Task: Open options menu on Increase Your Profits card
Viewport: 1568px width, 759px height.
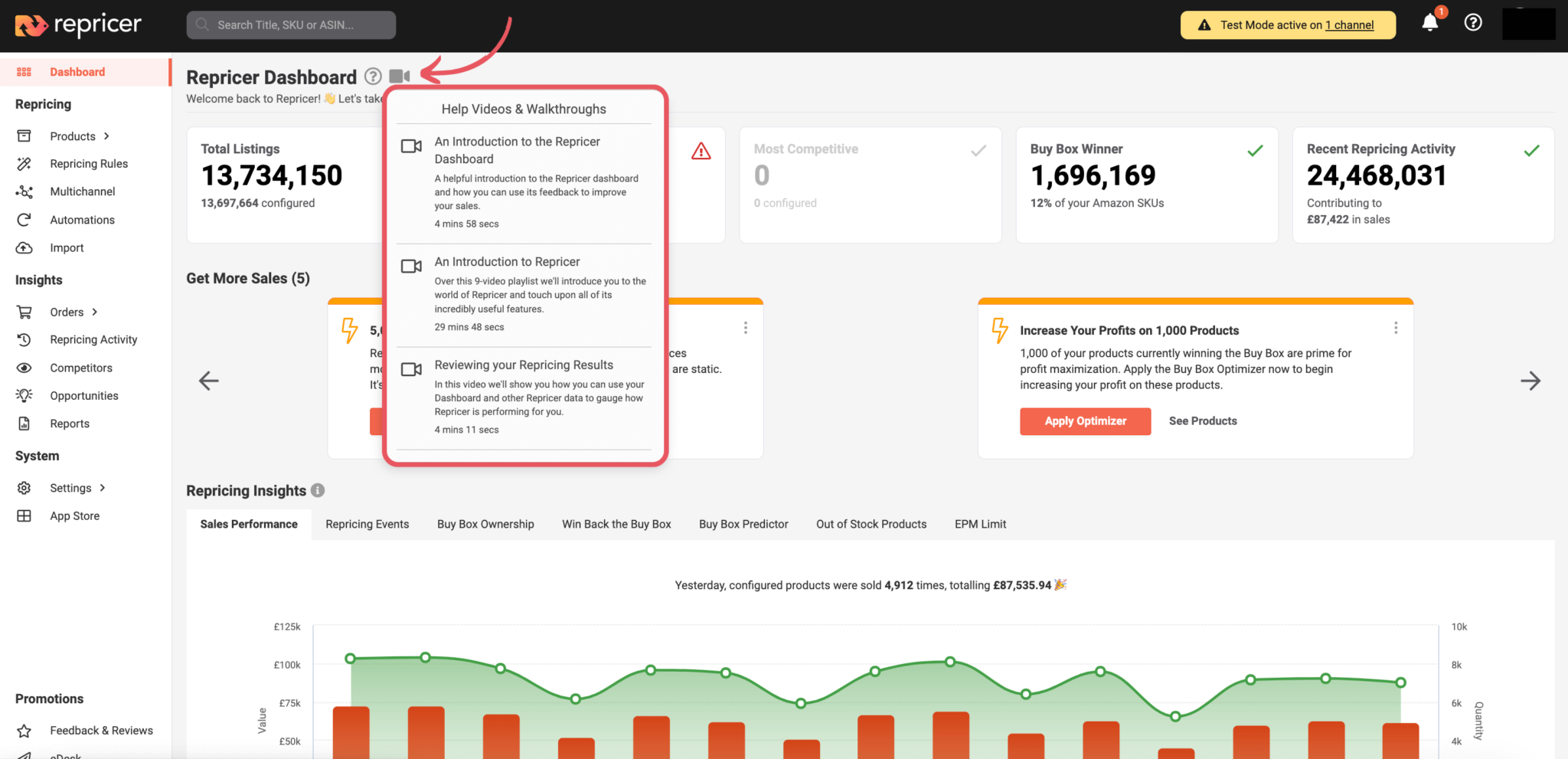Action: tap(1396, 328)
